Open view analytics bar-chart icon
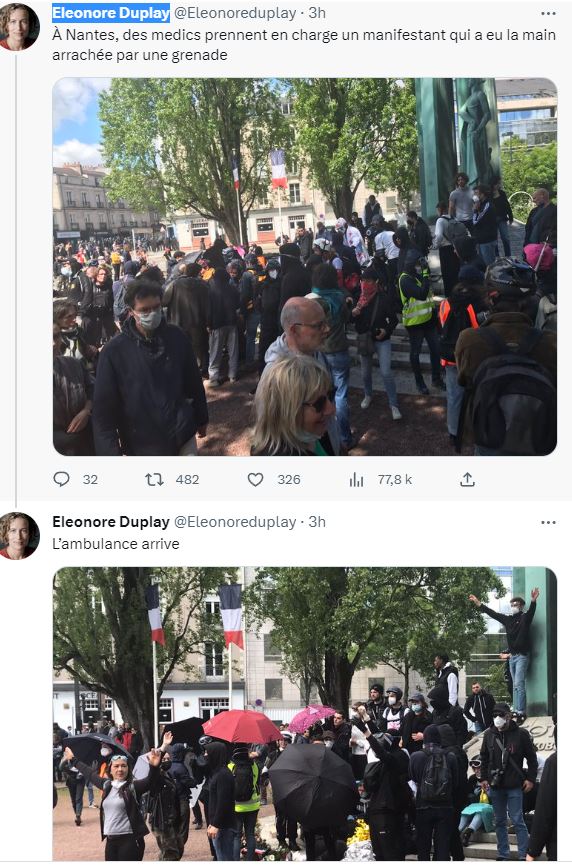 click(x=357, y=479)
